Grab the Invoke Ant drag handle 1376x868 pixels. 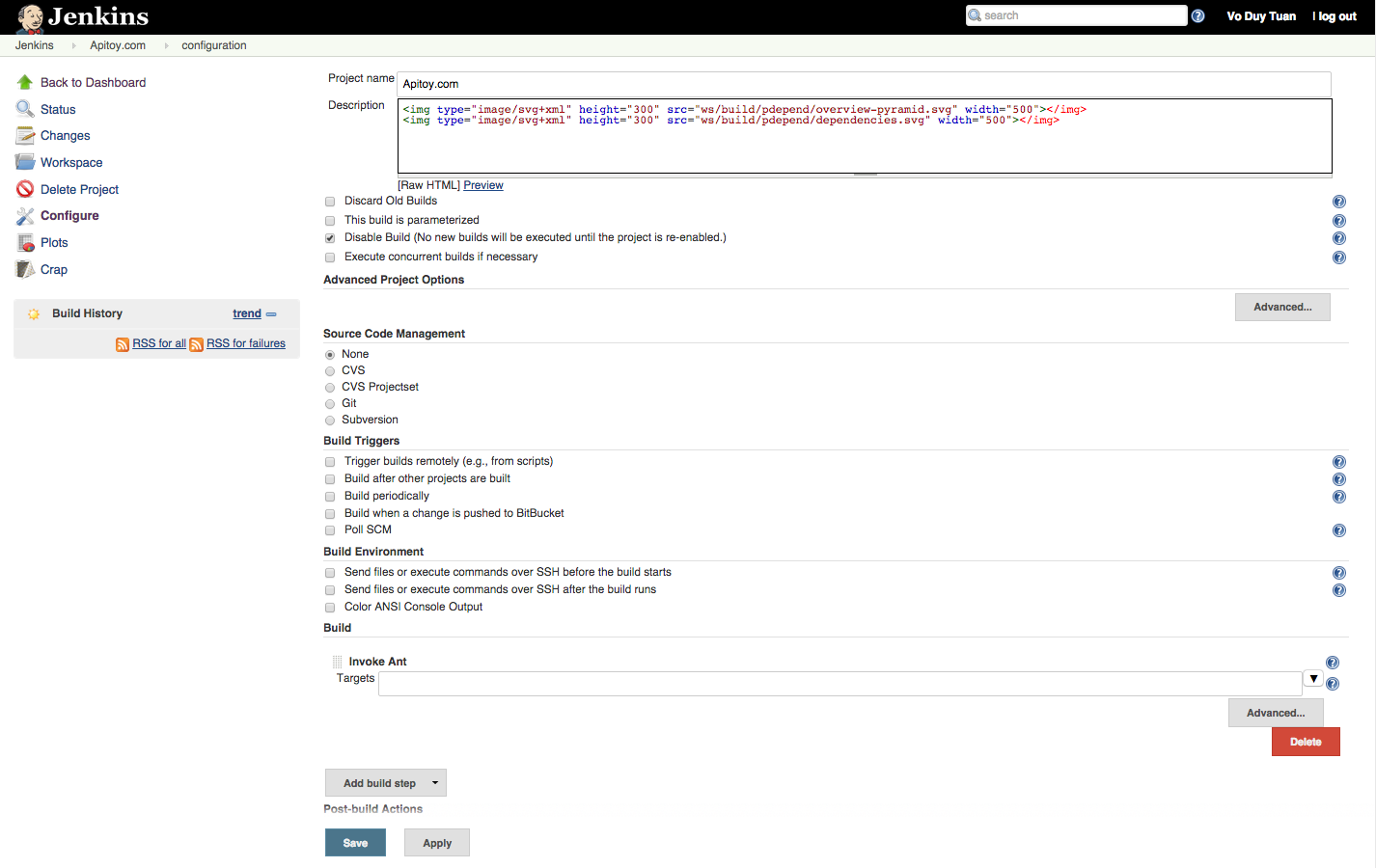coord(337,662)
